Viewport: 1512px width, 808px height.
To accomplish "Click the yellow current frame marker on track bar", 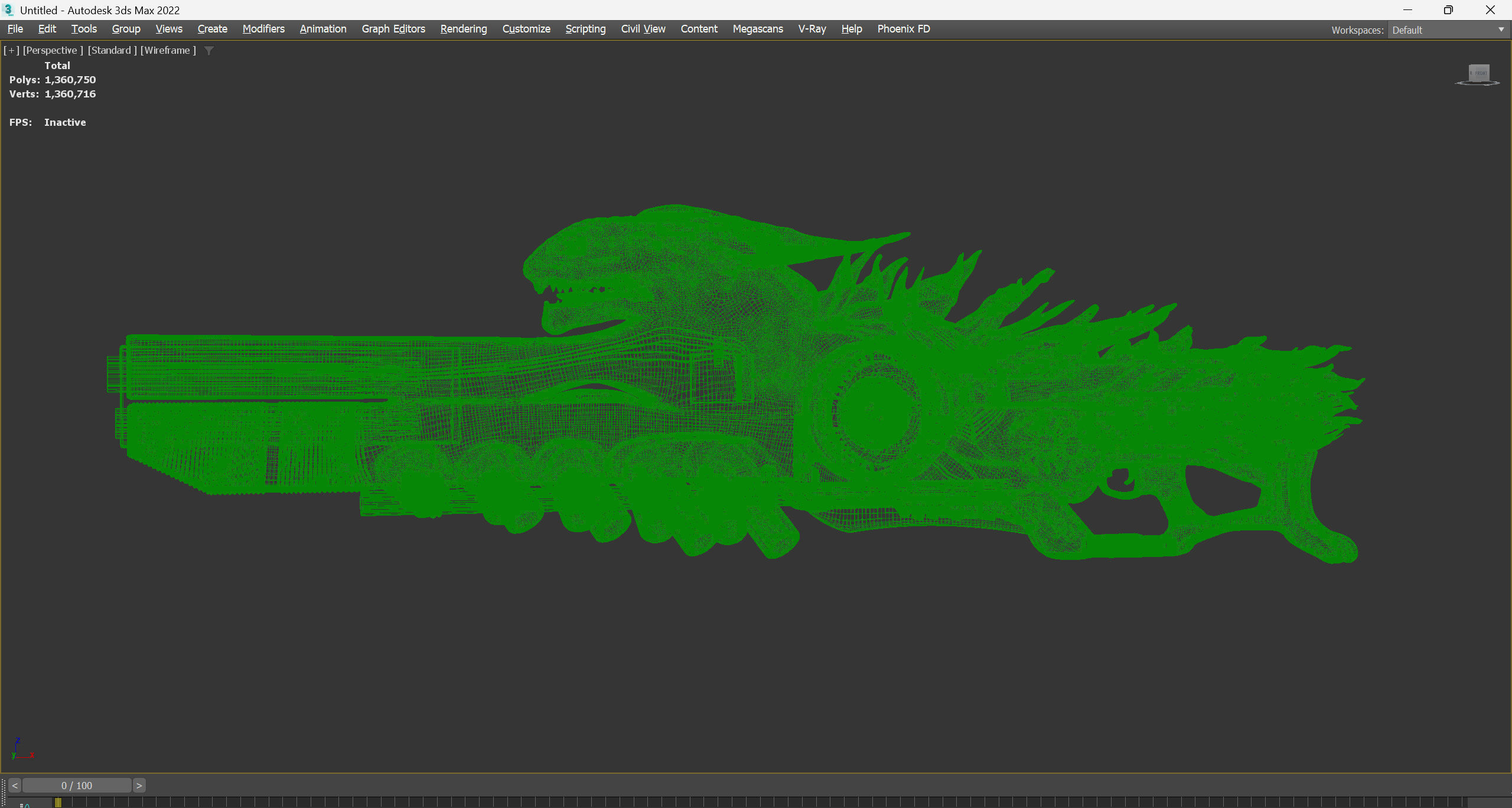I will (x=58, y=803).
